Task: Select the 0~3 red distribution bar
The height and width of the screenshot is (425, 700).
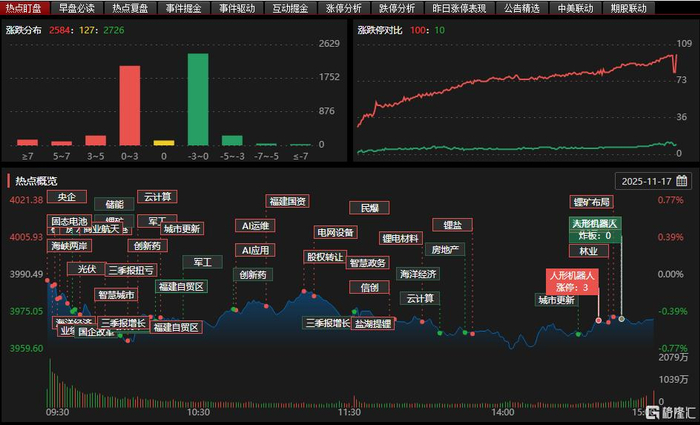Action: click(x=129, y=106)
